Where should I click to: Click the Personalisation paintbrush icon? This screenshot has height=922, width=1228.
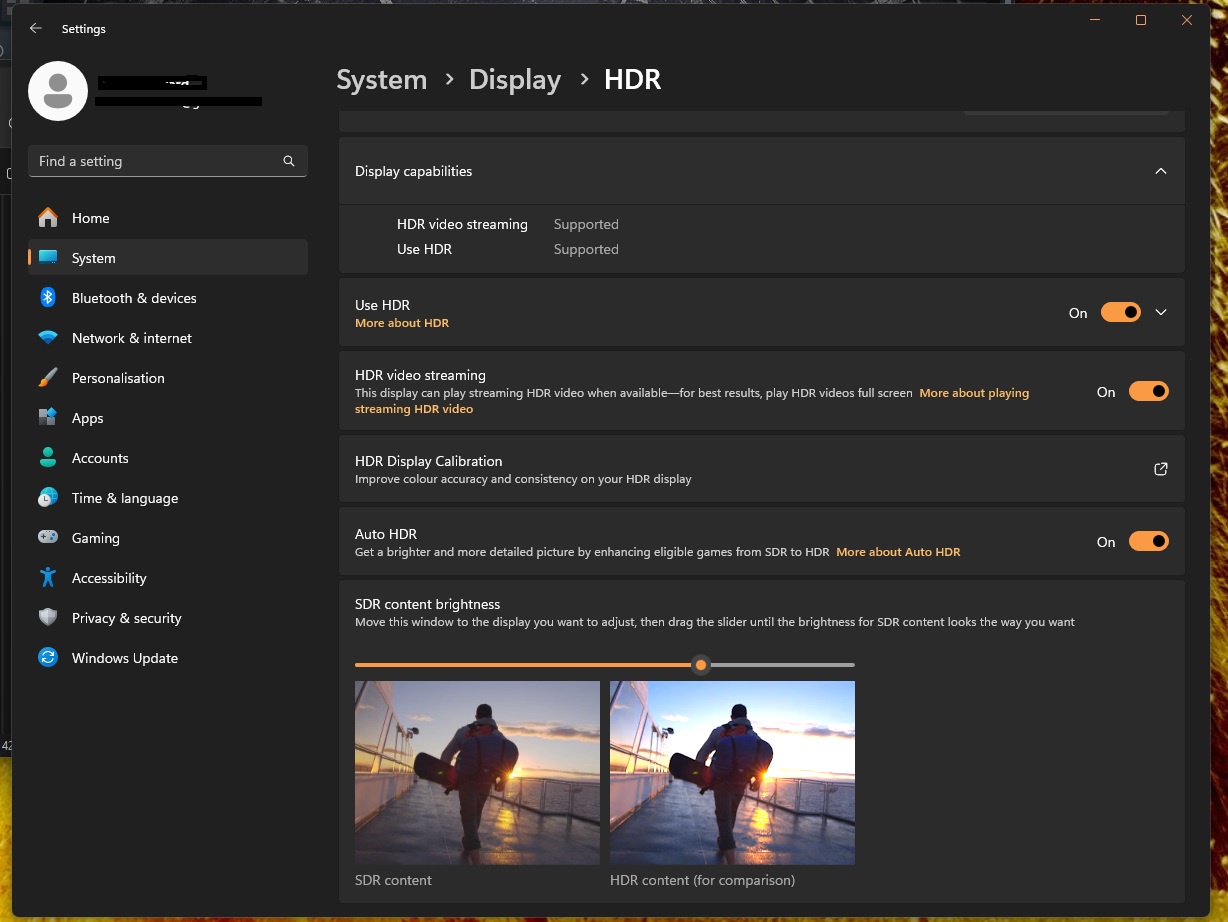[48, 378]
